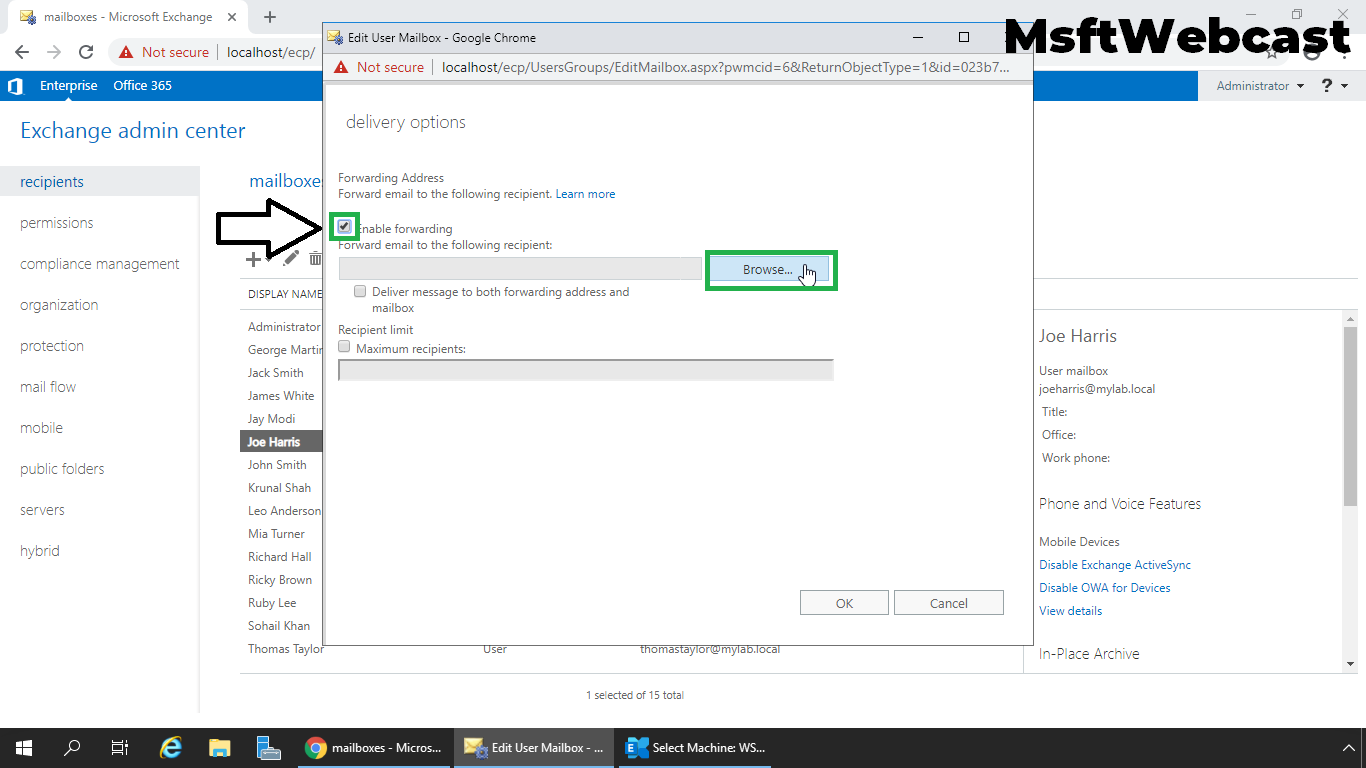Image resolution: width=1366 pixels, height=768 pixels.
Task: Open the Windows Start menu
Action: pyautogui.click(x=24, y=748)
